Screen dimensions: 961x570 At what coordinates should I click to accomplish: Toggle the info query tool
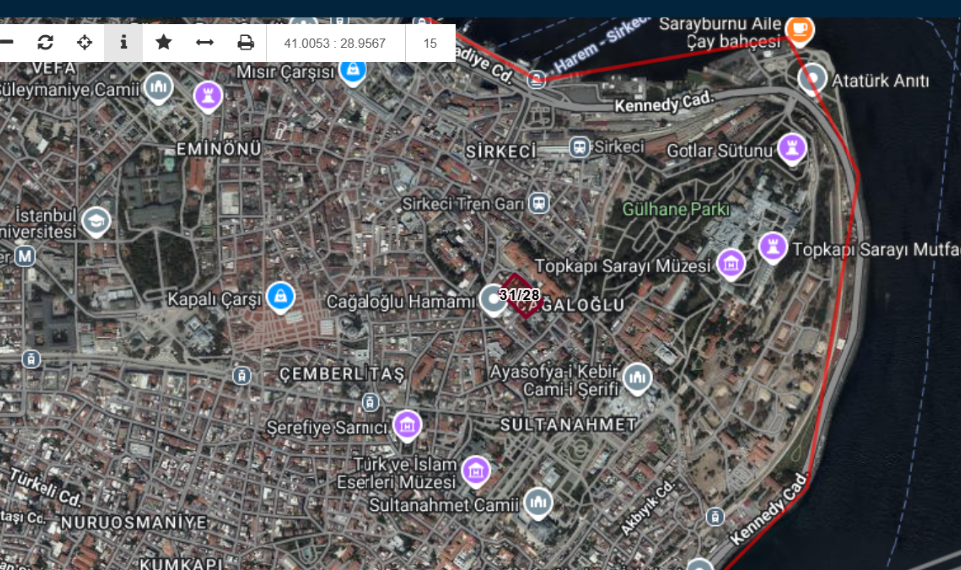123,42
